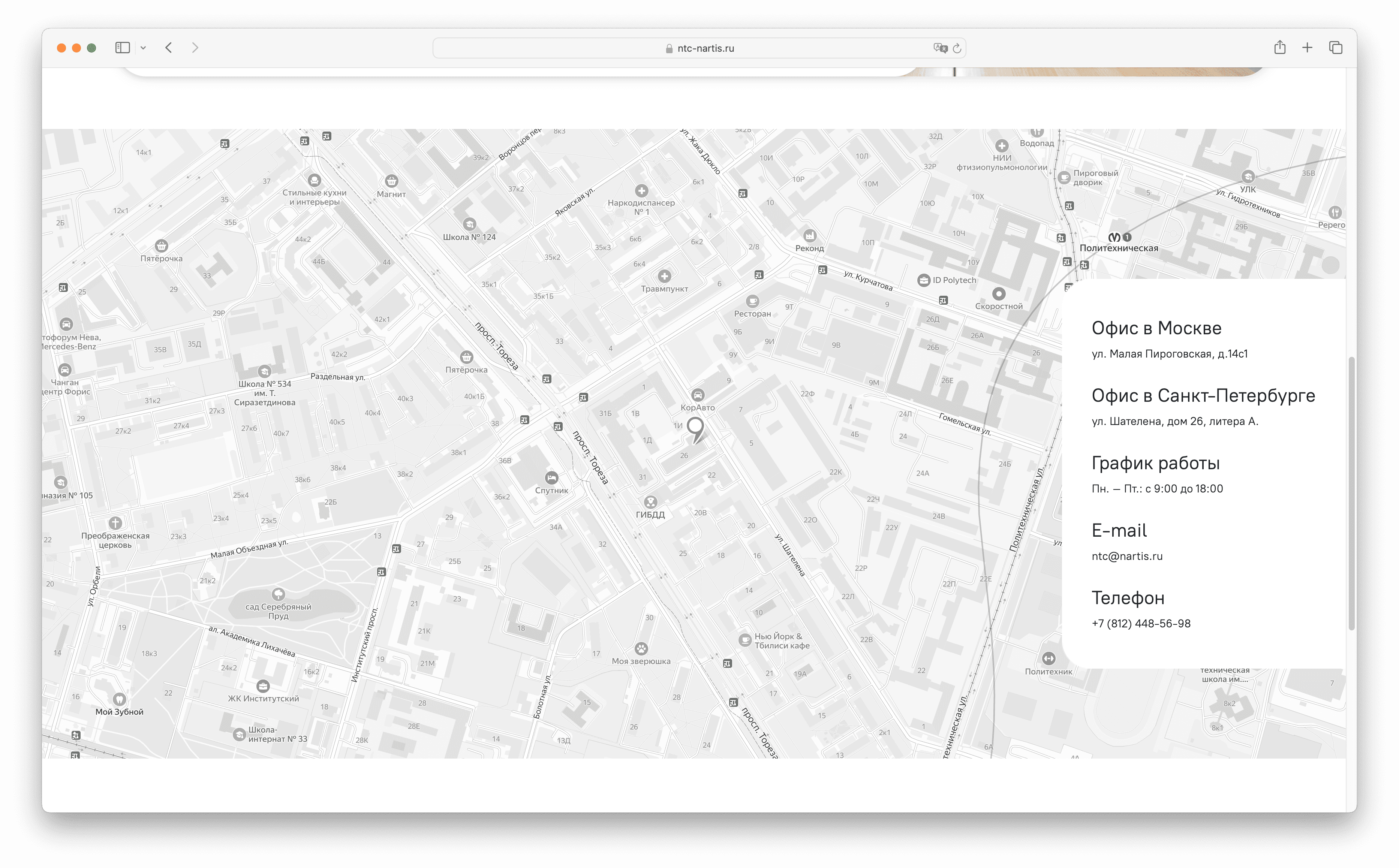1399x868 pixels.
Task: Select the УЛК map marker
Action: click(1248, 177)
